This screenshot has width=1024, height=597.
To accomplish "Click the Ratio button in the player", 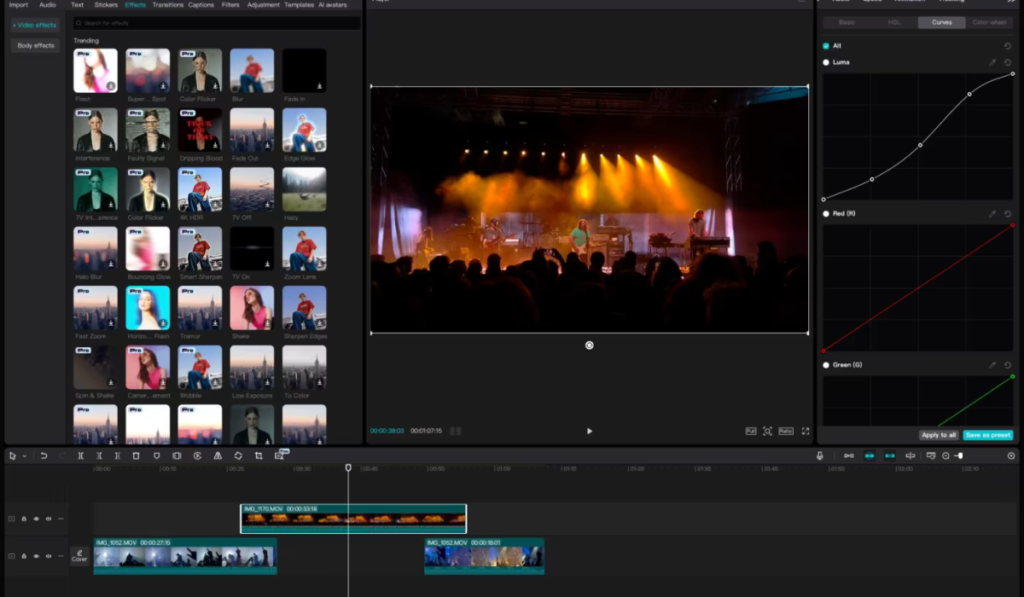I will tap(786, 431).
